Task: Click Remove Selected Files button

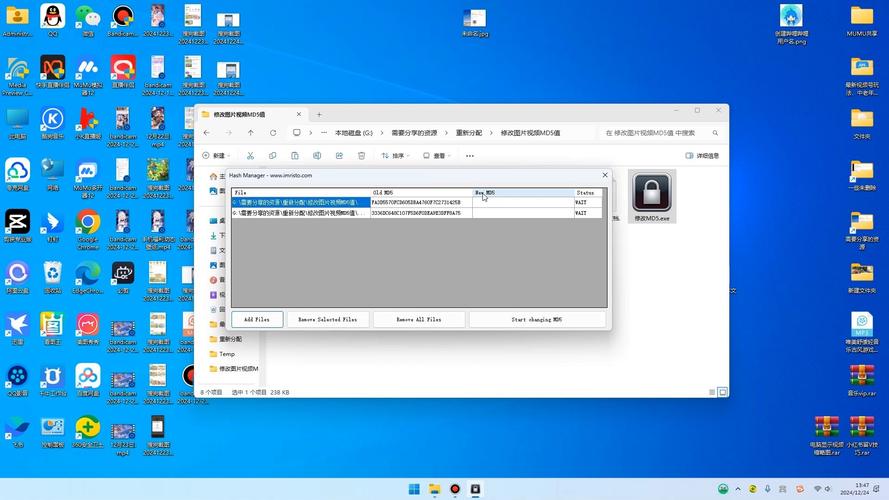Action: click(327, 319)
